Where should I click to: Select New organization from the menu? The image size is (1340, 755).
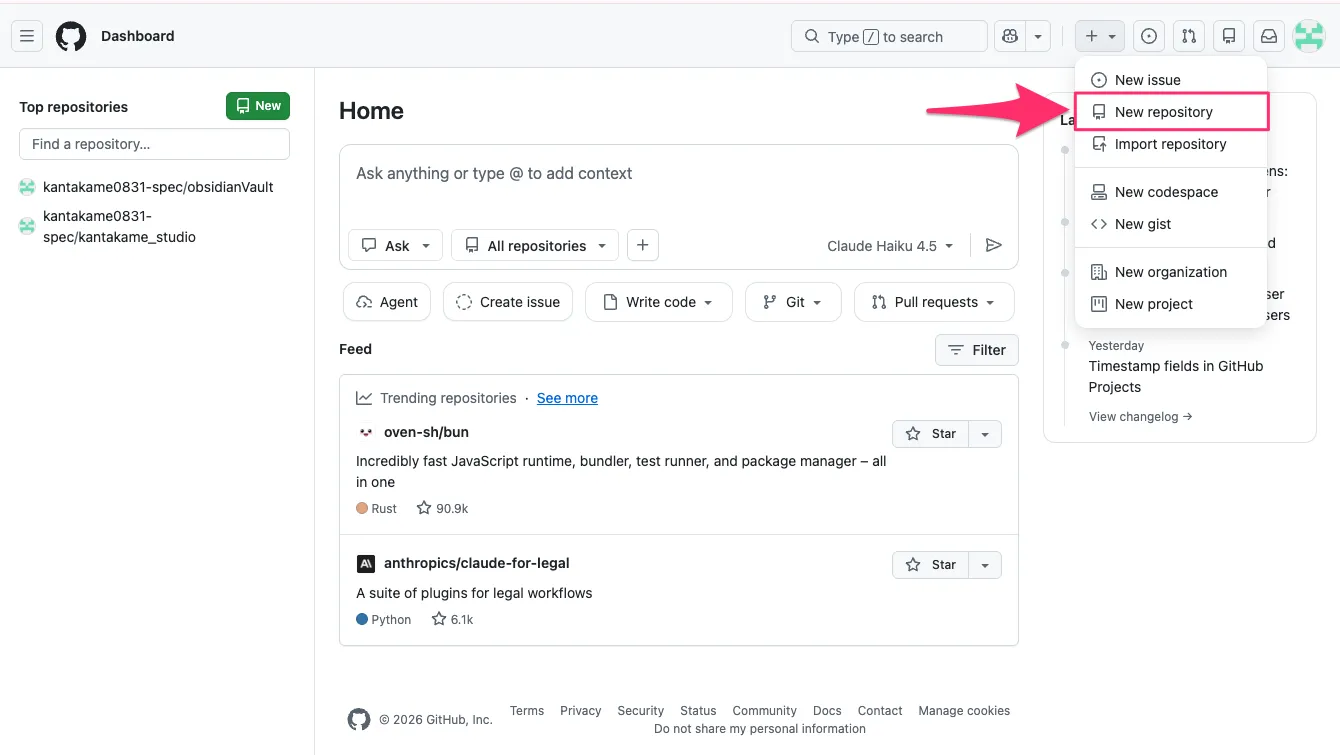pos(1171,272)
